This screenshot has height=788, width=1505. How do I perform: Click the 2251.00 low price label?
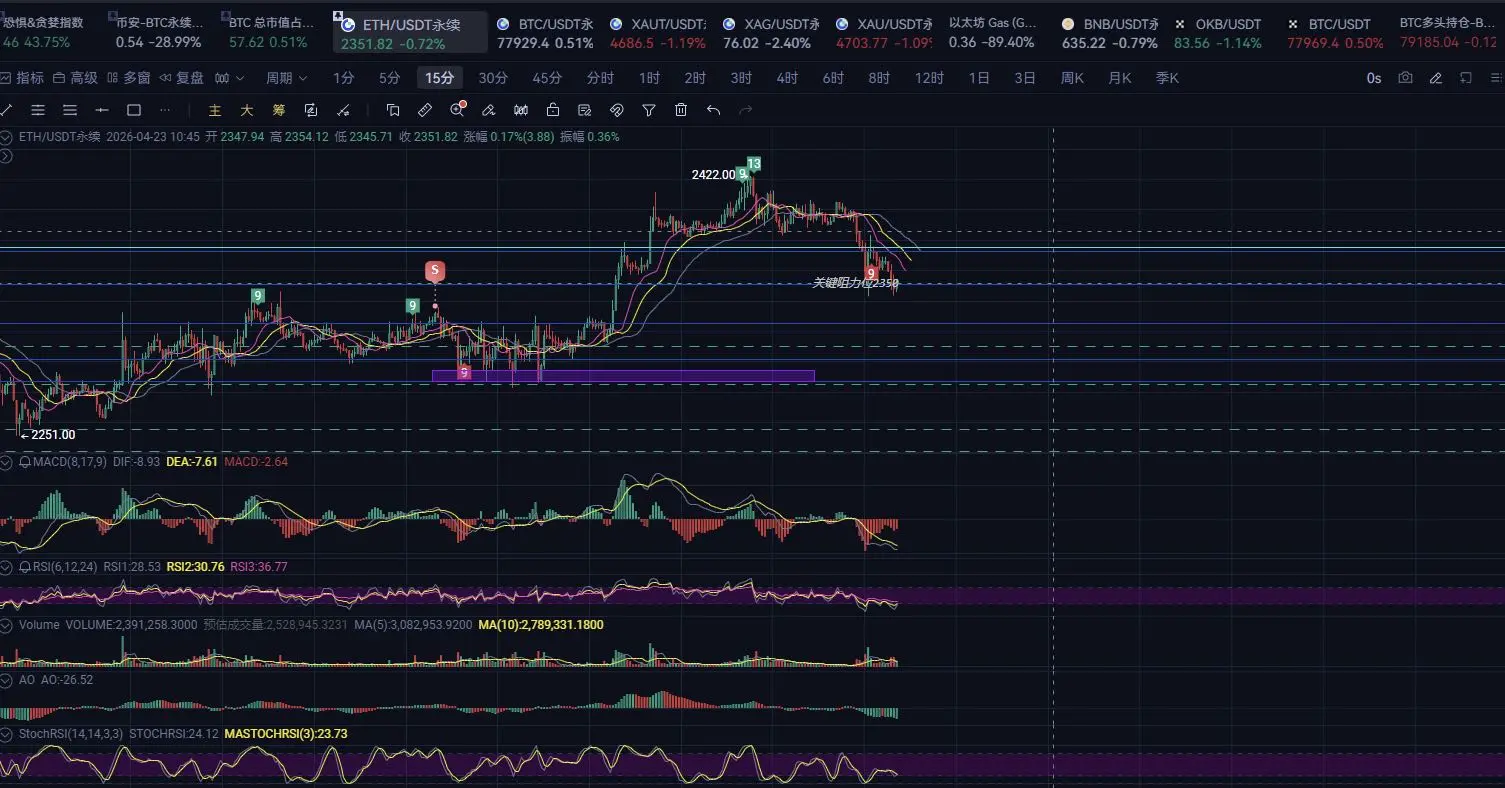(53, 435)
